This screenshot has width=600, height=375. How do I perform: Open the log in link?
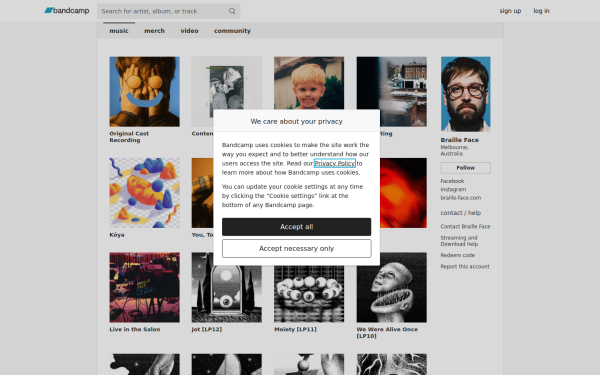(x=541, y=11)
